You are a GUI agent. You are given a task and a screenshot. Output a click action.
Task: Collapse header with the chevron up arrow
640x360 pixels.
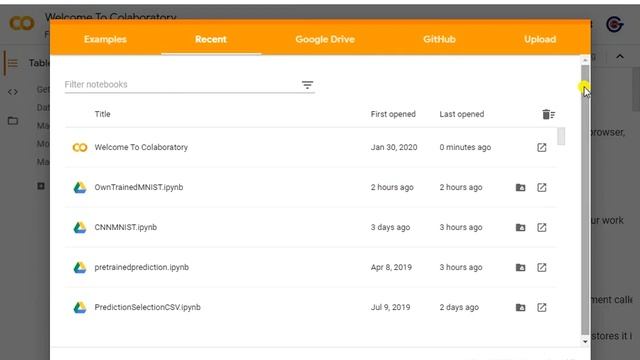[x=620, y=57]
